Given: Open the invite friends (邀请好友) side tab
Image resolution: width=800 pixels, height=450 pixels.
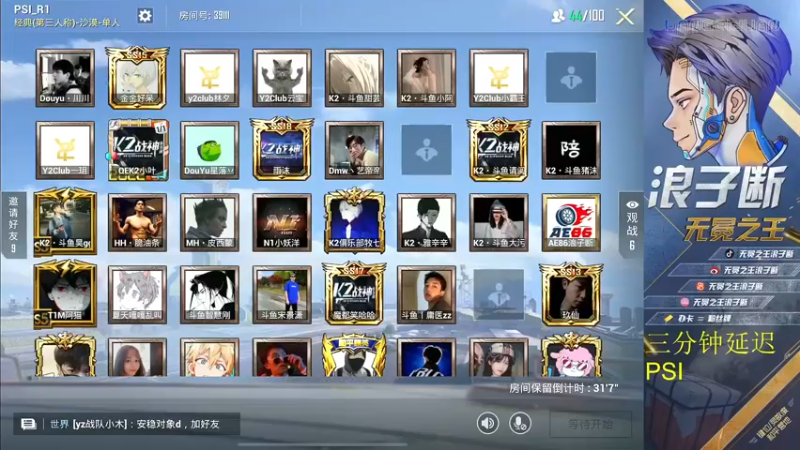Looking at the screenshot, I should 13,224.
